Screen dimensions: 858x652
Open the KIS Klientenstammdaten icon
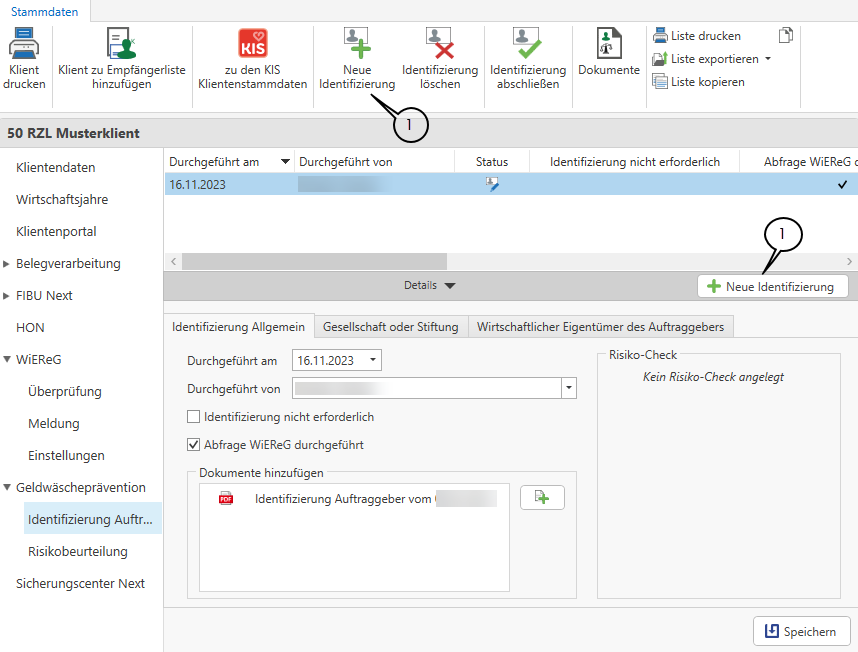pyautogui.click(x=252, y=44)
